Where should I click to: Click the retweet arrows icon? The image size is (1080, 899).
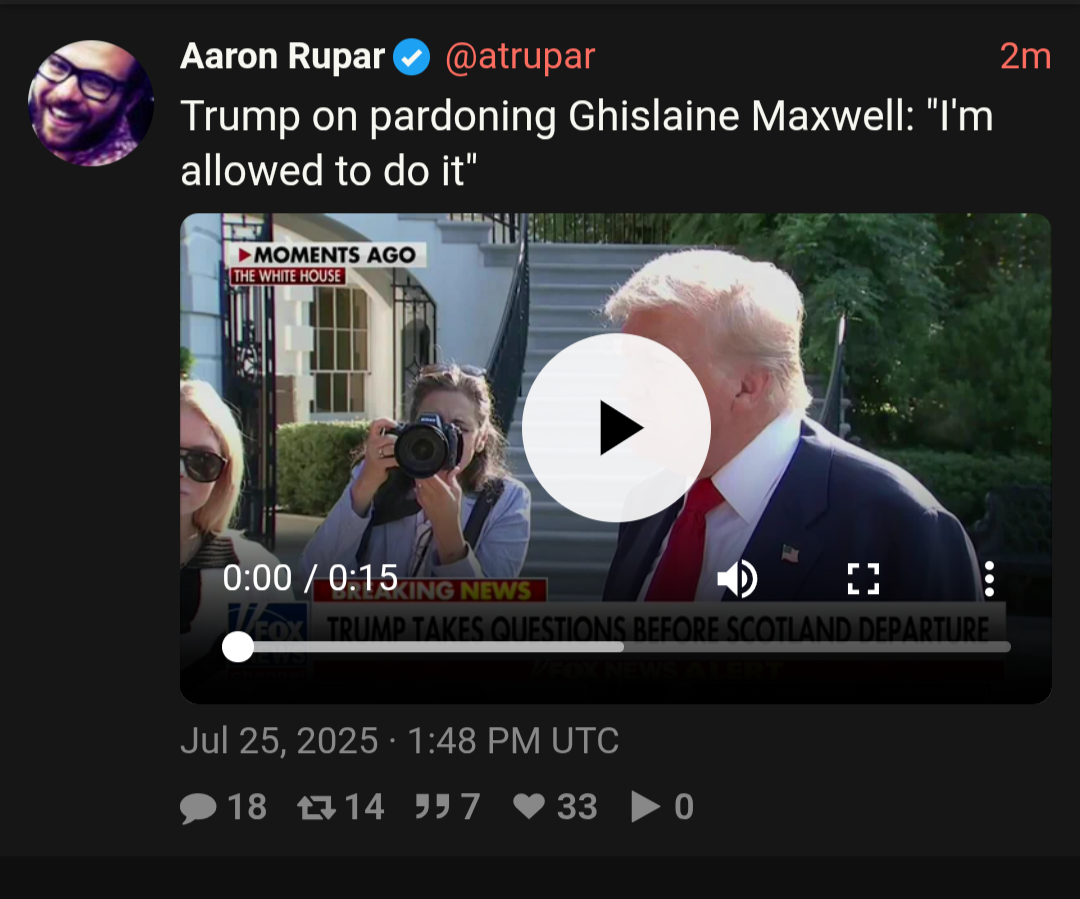click(x=316, y=807)
